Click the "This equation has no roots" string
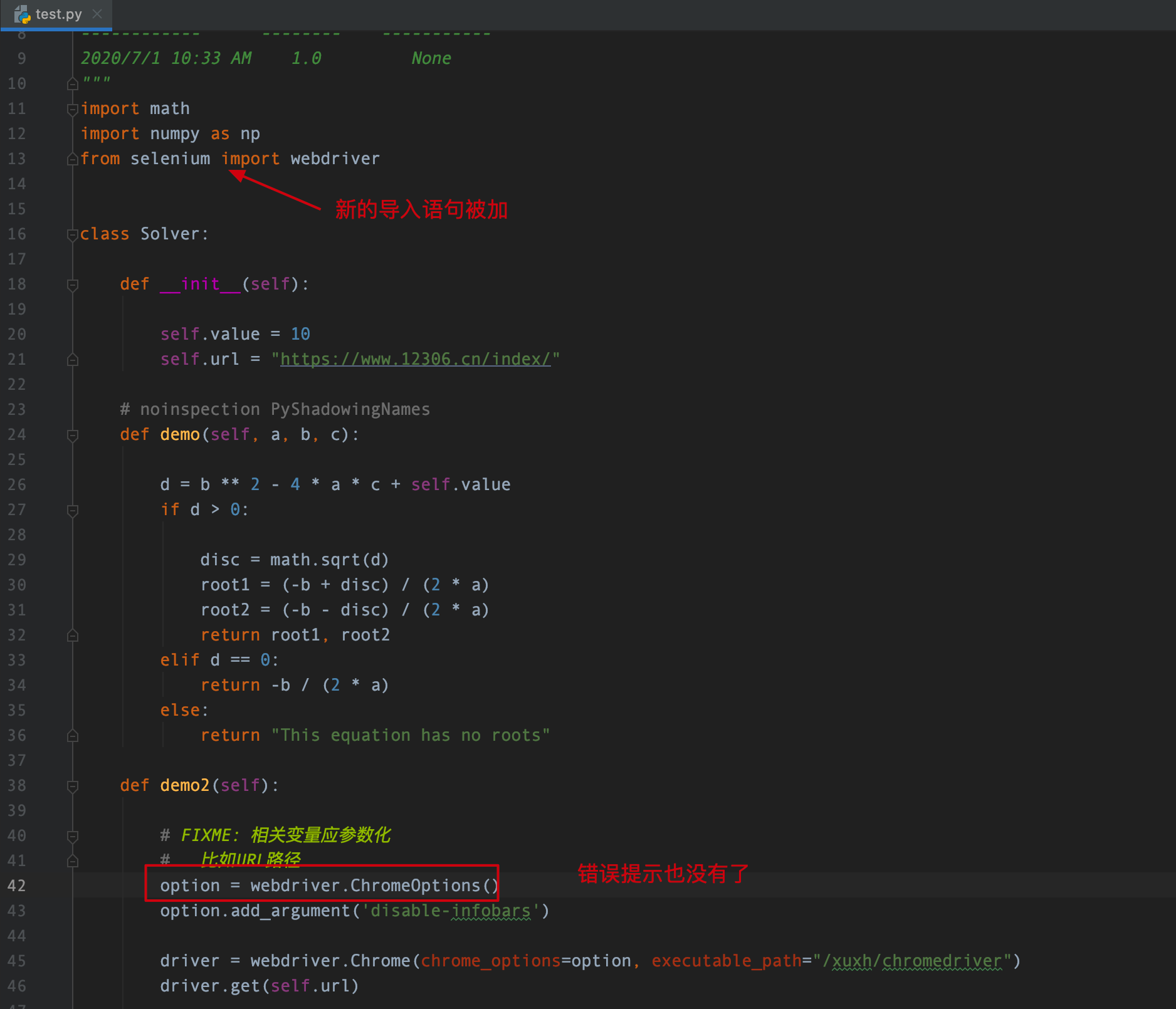This screenshot has width=1176, height=1009. pyautogui.click(x=411, y=735)
